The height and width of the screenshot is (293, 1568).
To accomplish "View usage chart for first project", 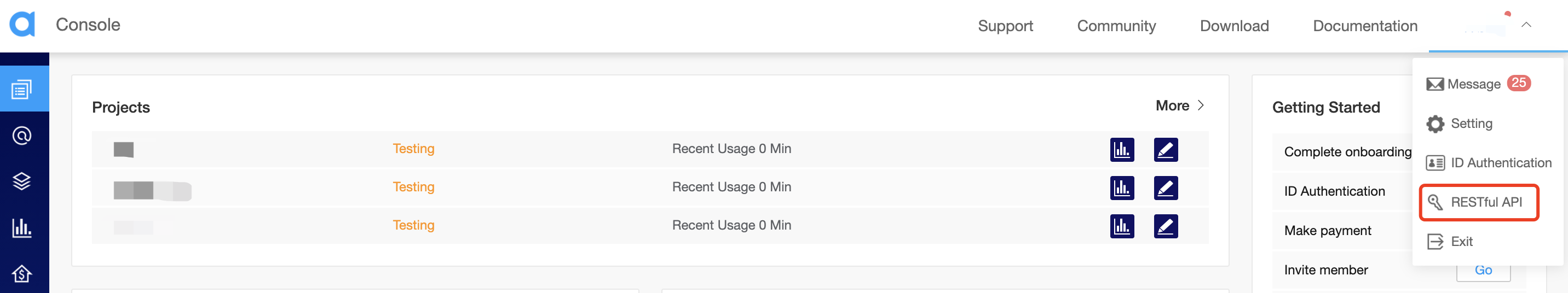I will tap(1122, 150).
